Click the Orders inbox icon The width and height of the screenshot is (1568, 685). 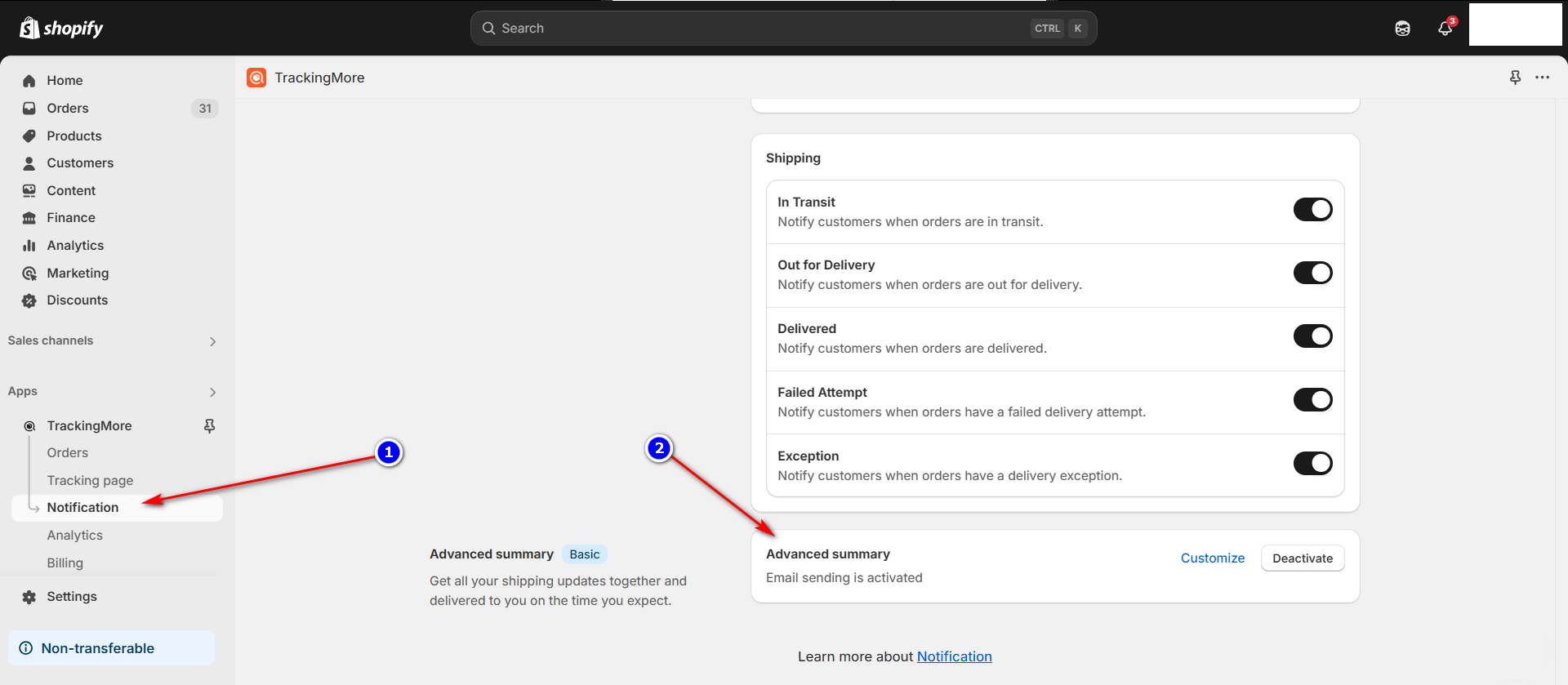click(x=29, y=109)
